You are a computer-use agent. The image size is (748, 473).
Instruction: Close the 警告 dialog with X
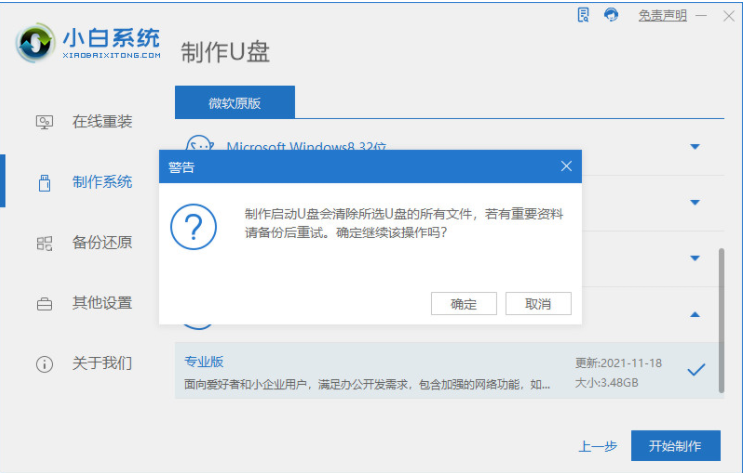566,166
